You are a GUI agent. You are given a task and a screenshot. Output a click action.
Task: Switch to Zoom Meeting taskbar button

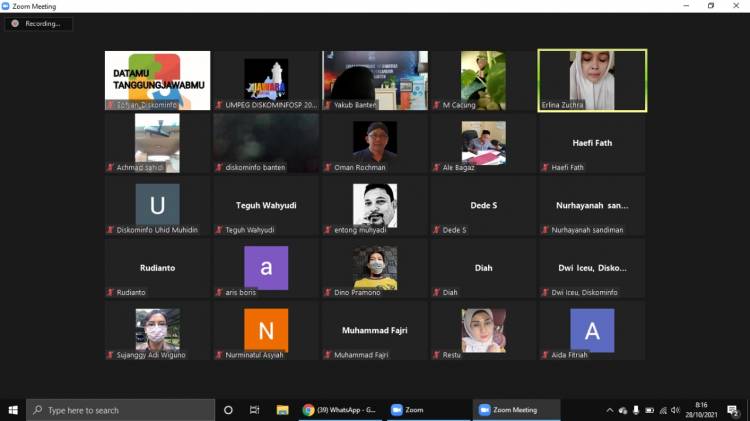coord(517,410)
